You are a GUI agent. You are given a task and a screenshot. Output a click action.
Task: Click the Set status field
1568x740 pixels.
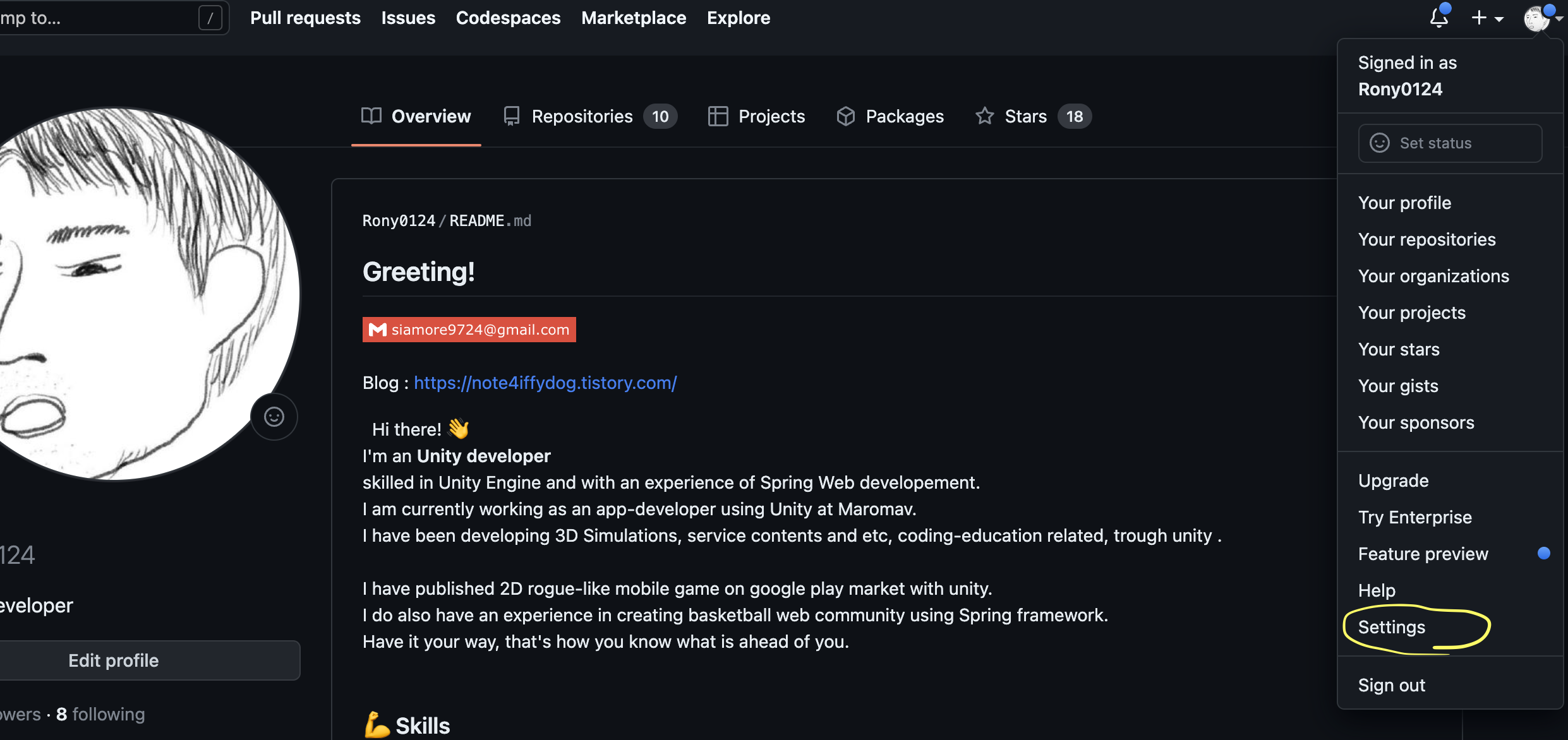pyautogui.click(x=1450, y=143)
